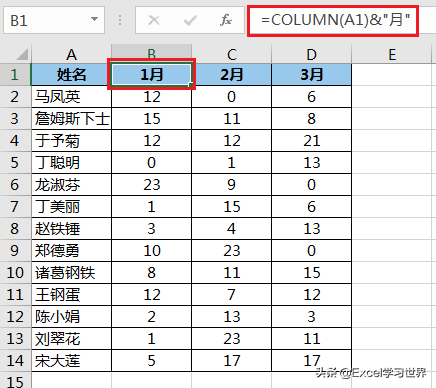Click cell with 姓名 header

[x=71, y=75]
